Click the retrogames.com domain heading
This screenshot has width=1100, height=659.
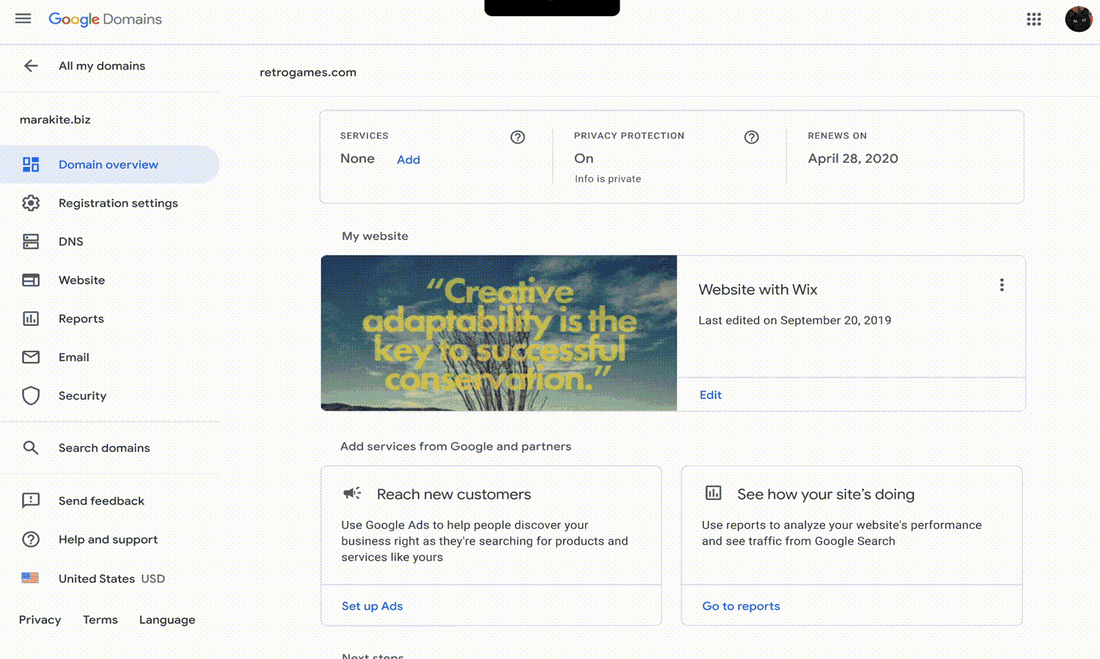[x=308, y=72]
